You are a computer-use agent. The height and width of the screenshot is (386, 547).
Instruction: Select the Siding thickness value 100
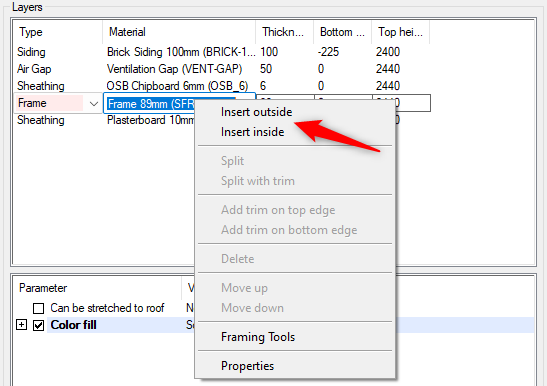[x=269, y=52]
